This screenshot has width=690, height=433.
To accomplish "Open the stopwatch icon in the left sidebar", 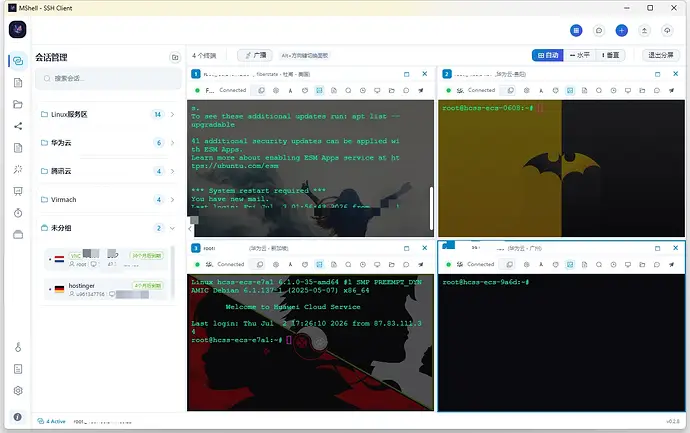I will pos(18,213).
